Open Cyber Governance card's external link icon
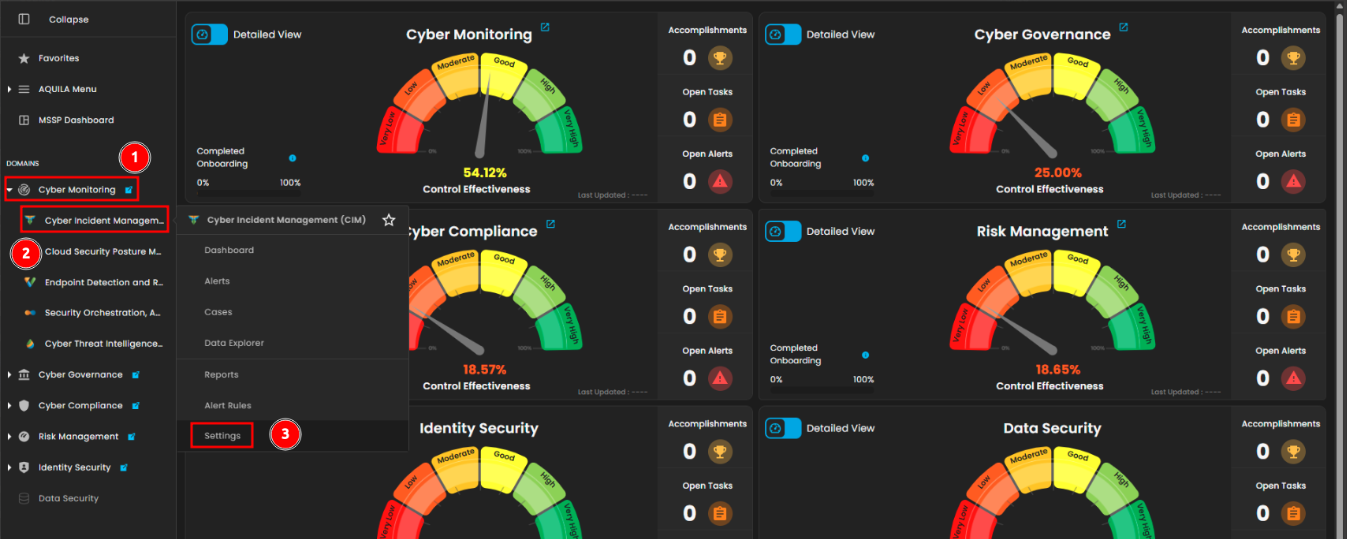Image resolution: width=1347 pixels, height=539 pixels. coord(1123,27)
